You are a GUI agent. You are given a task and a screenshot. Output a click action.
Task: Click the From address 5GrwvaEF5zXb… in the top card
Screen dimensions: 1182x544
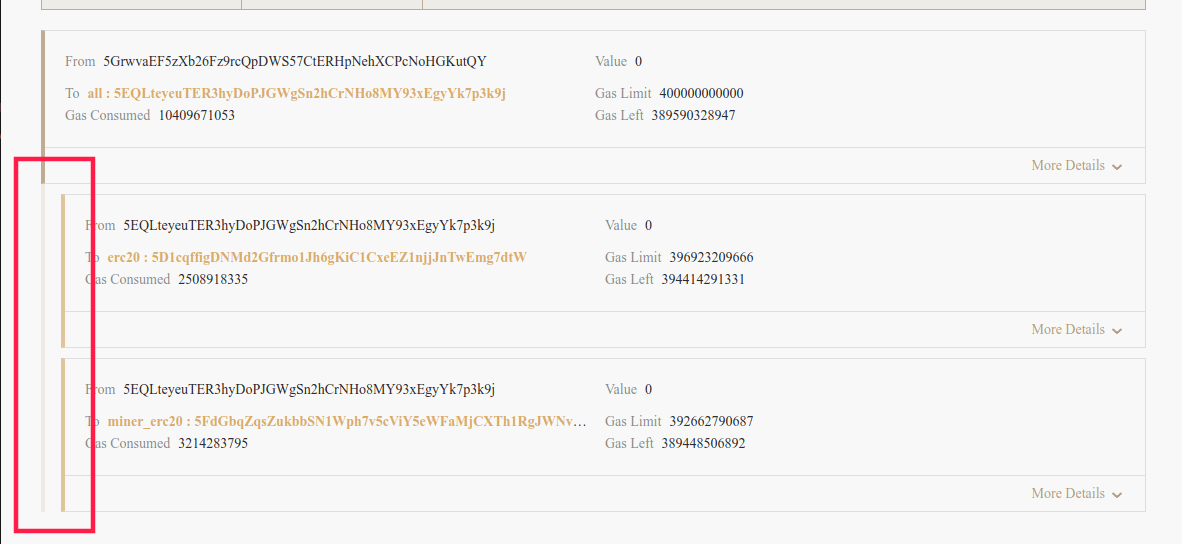(295, 61)
